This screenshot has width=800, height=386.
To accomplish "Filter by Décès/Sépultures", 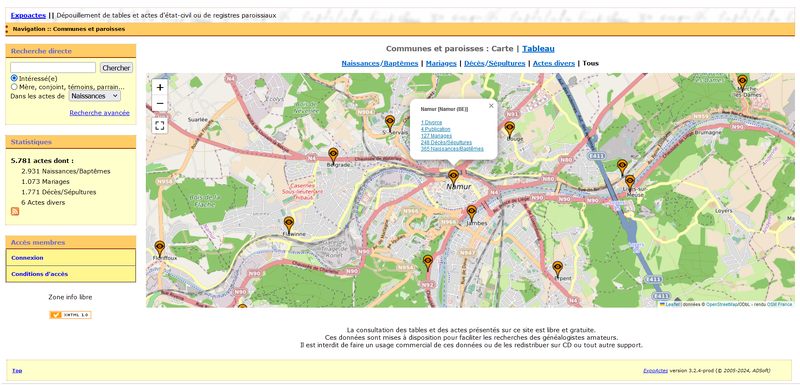I will (x=494, y=63).
